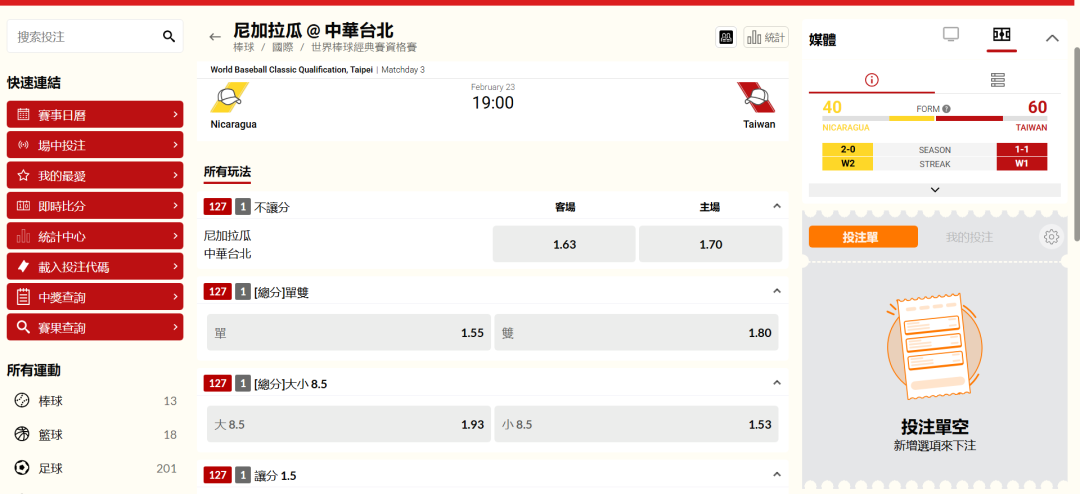
Task: Click the 世界棒球經典賽資格賽 breadcrumb link
Action: [x=364, y=48]
